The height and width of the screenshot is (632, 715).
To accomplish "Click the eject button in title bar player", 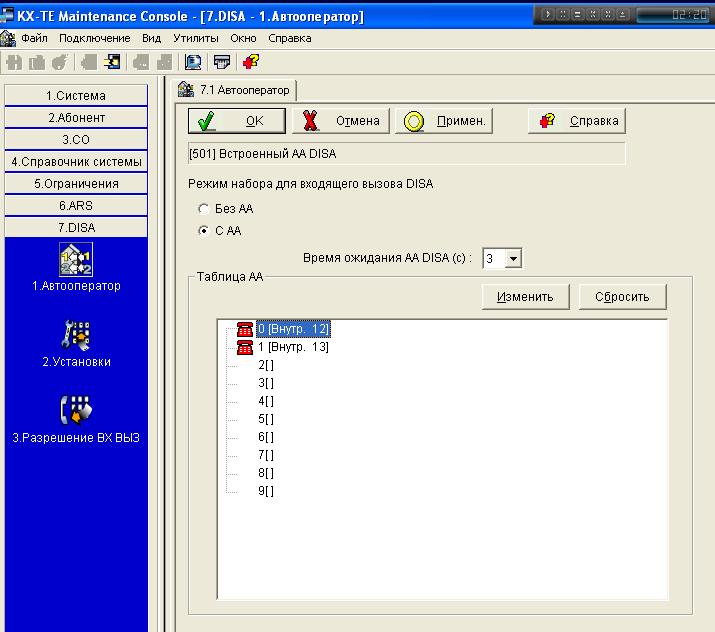I will tap(622, 15).
